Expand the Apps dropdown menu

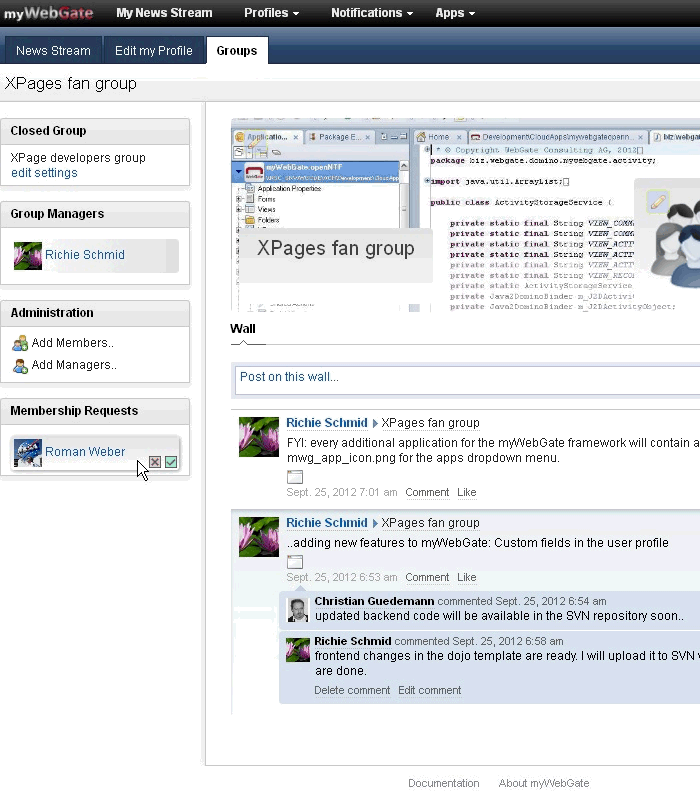(454, 13)
